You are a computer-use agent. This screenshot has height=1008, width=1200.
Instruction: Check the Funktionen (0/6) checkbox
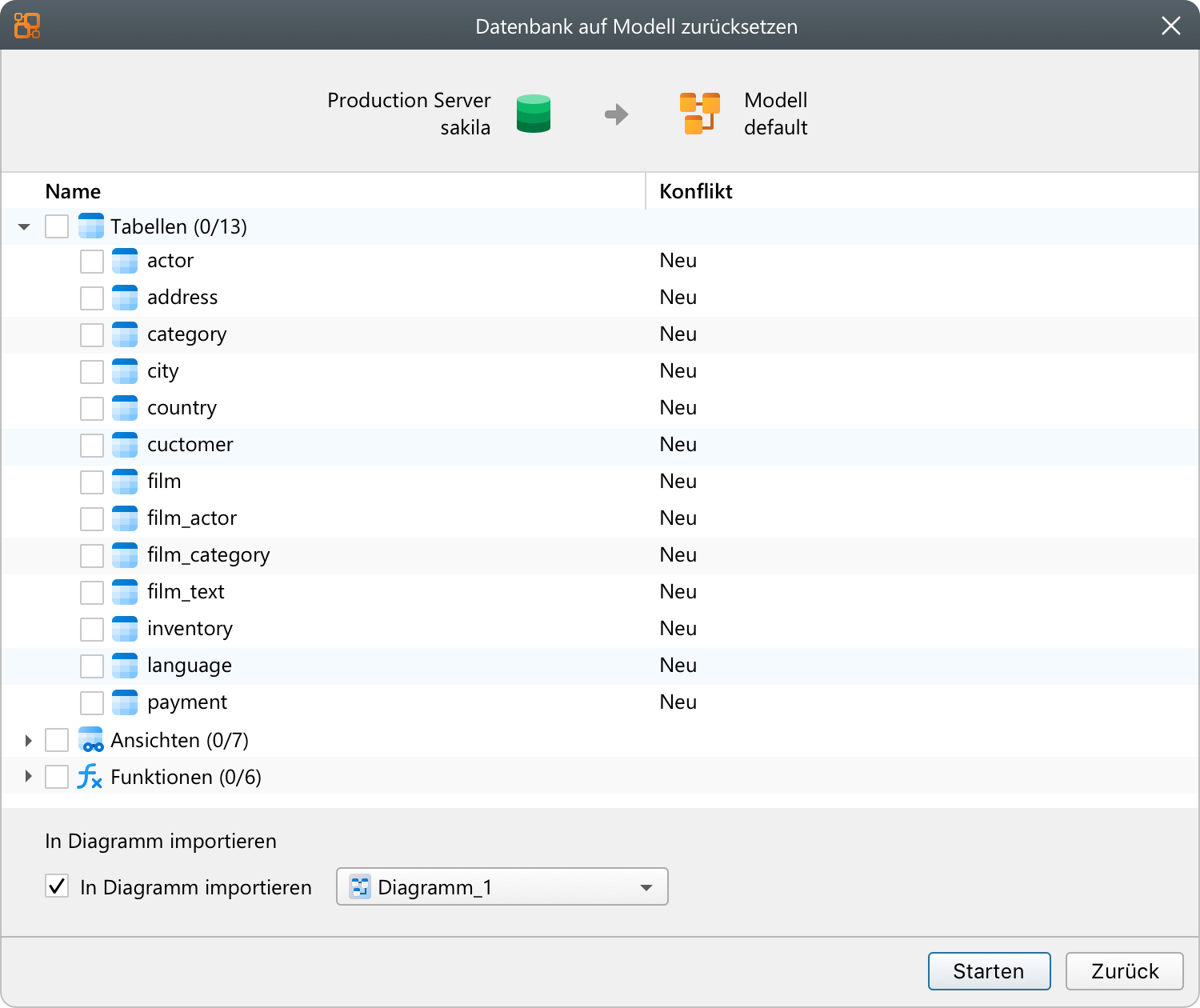coord(57,777)
